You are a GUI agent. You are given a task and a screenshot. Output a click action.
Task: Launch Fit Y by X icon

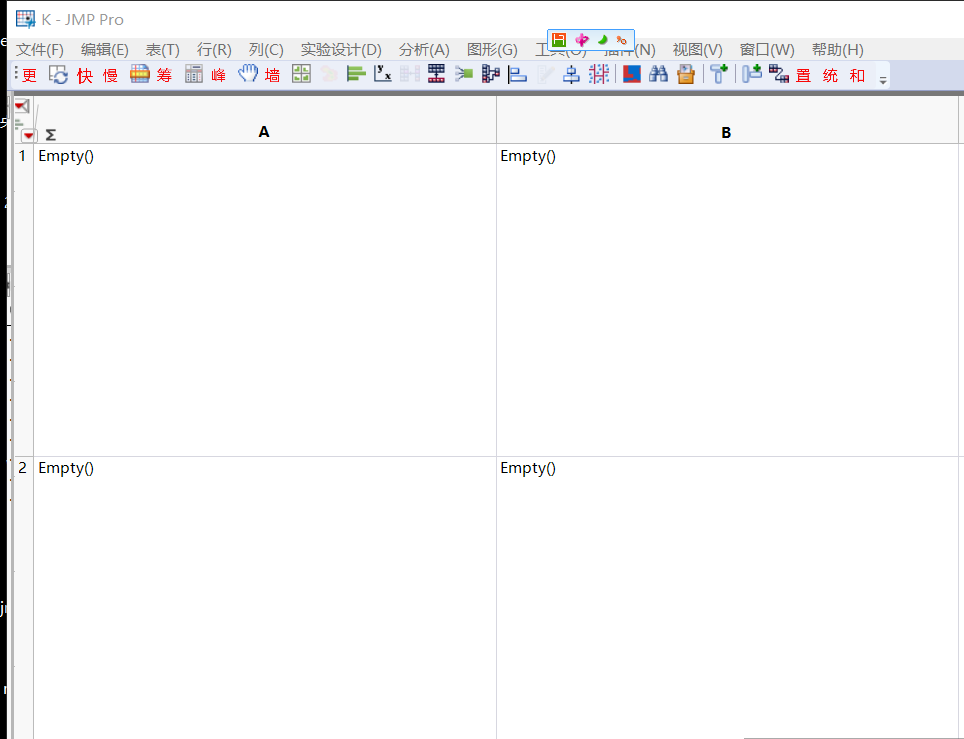pyautogui.click(x=382, y=74)
